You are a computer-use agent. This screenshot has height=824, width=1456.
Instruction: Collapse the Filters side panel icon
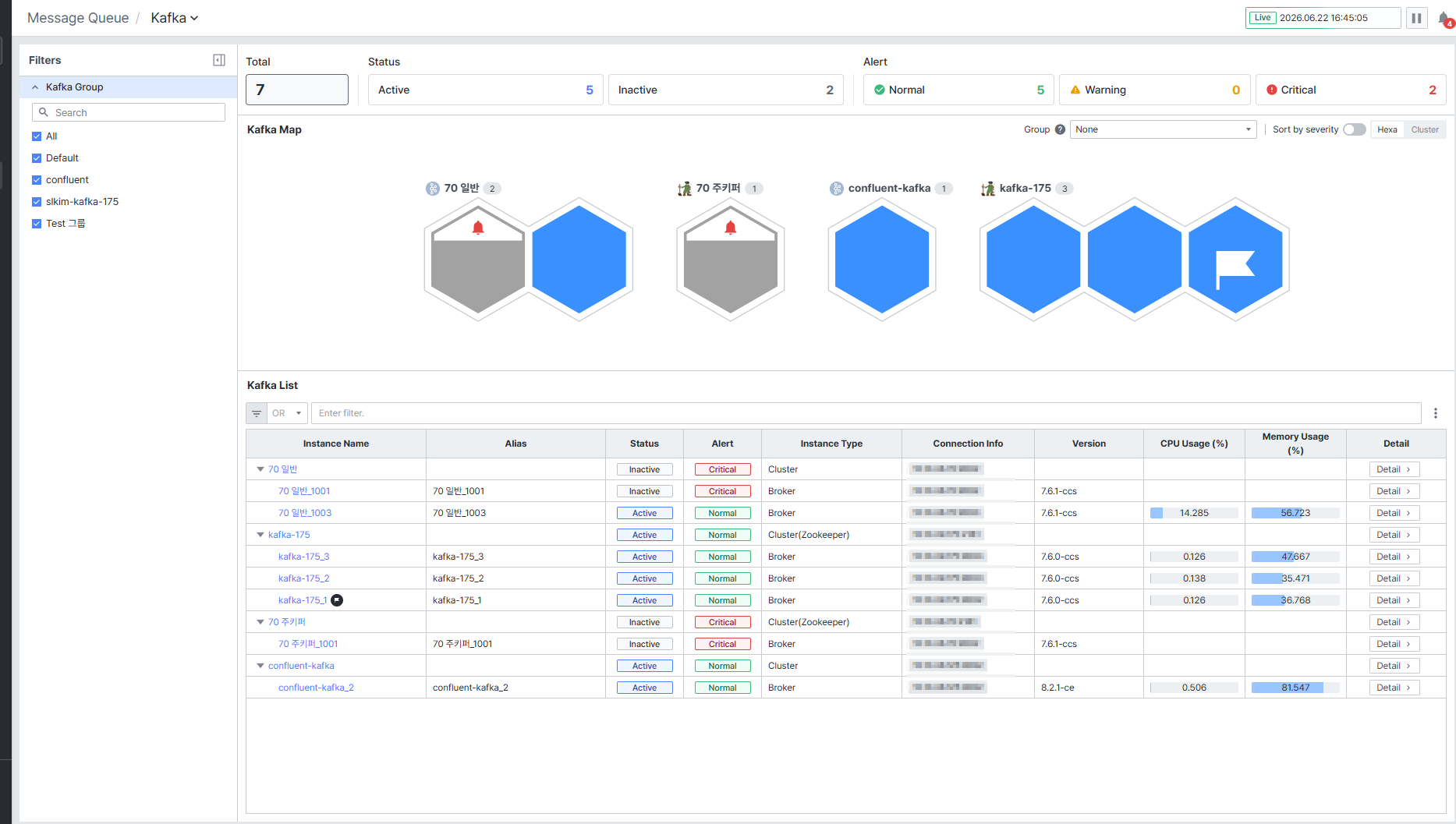coord(219,60)
